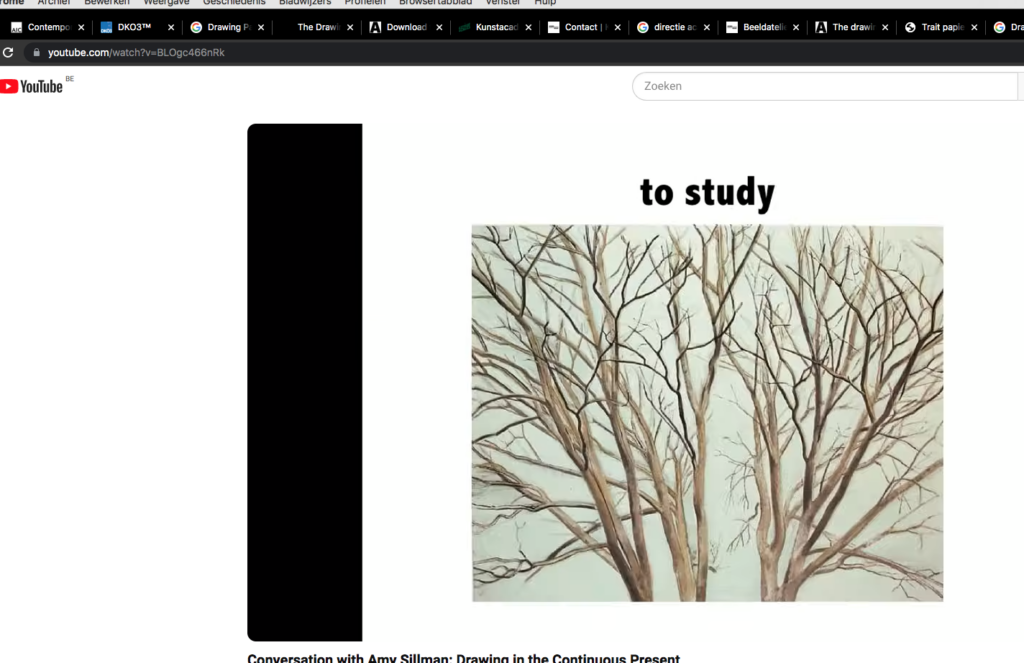Click the Kunstacad tab favicon
Viewport: 1024px width, 663px height.
(464, 27)
